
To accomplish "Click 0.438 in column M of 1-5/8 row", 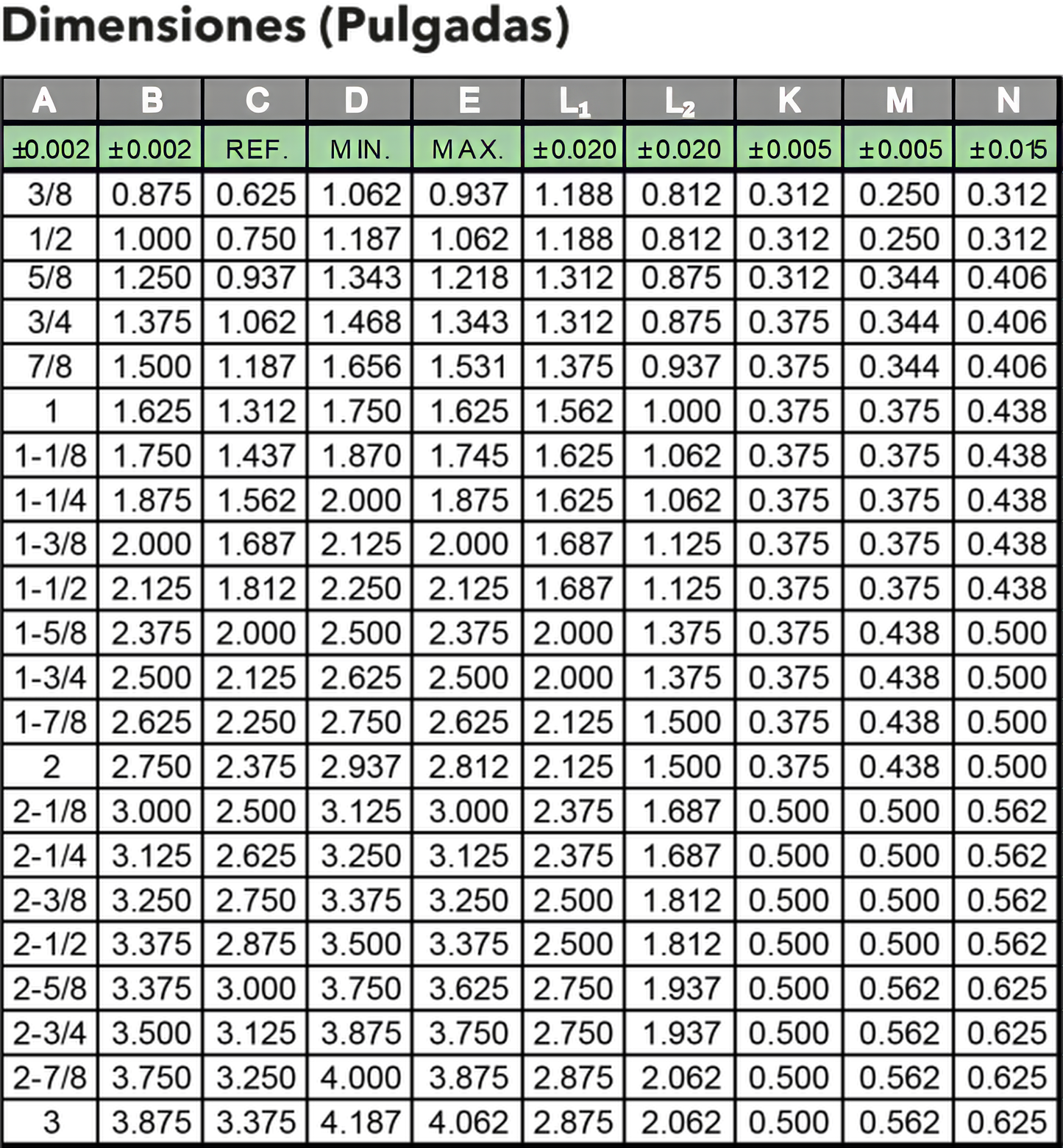I will (x=899, y=633).
